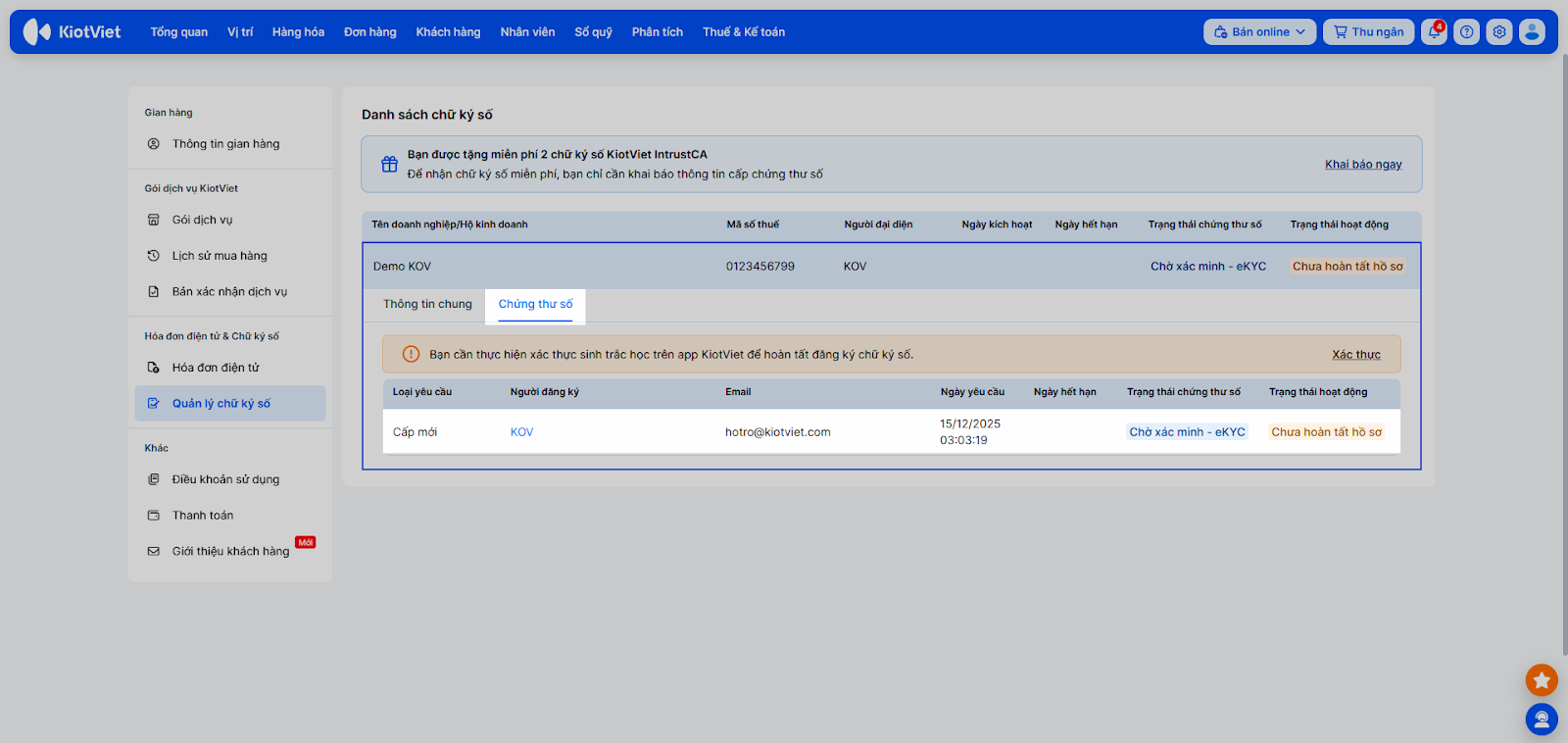Click the Chờ xác minh - eKYC badge in Cấp mới row
Viewport: 1568px width, 743px height.
coord(1187,432)
